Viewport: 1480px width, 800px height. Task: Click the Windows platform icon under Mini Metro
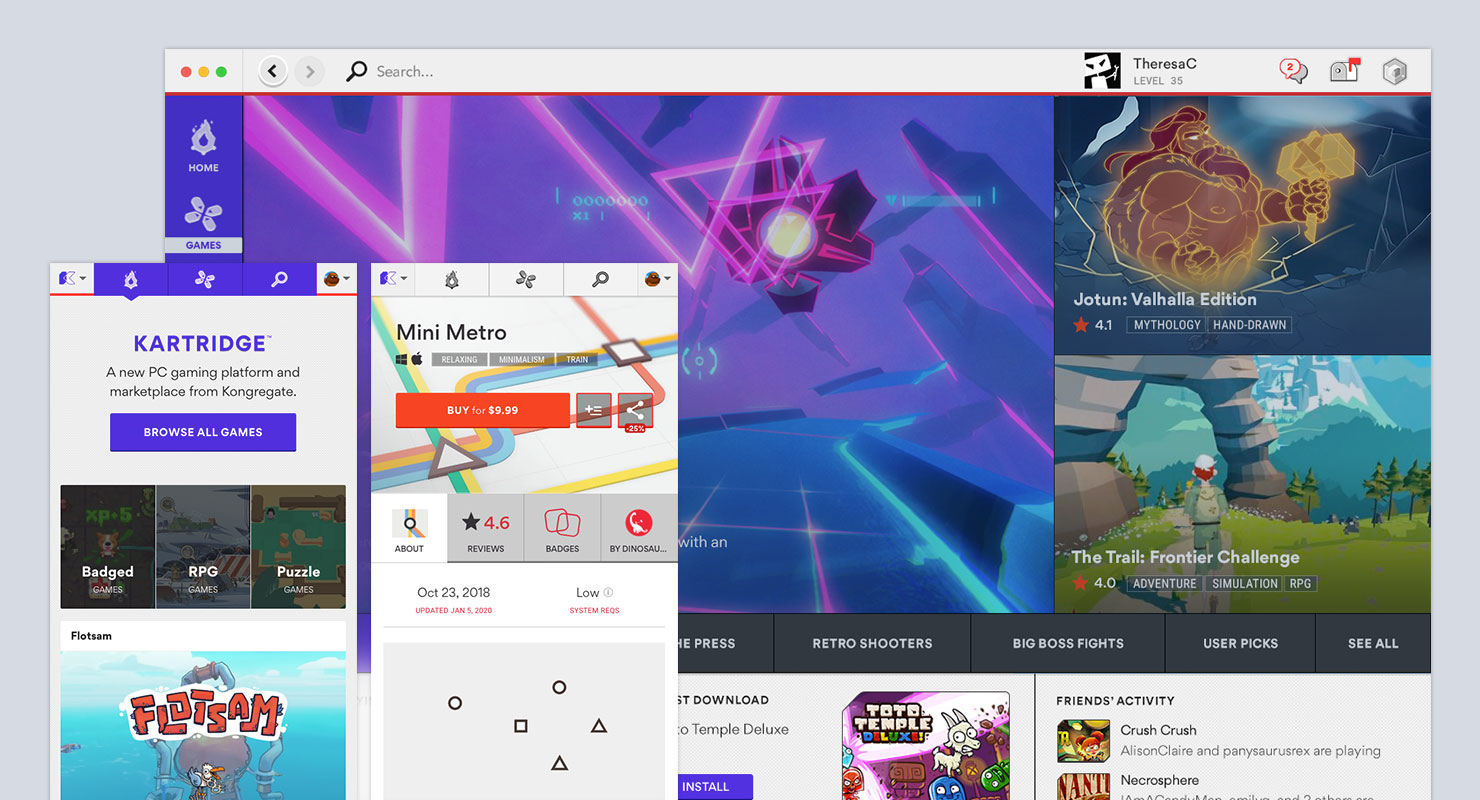point(402,359)
